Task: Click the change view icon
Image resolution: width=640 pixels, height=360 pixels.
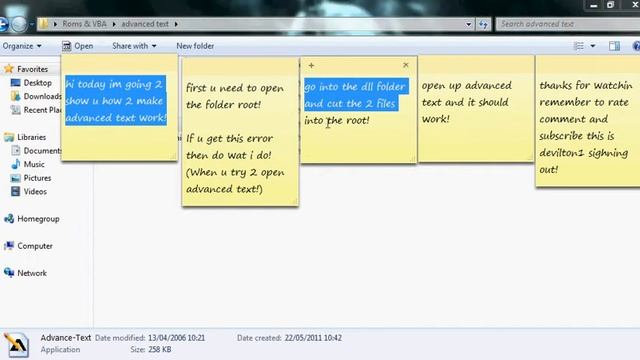Action: point(579,46)
